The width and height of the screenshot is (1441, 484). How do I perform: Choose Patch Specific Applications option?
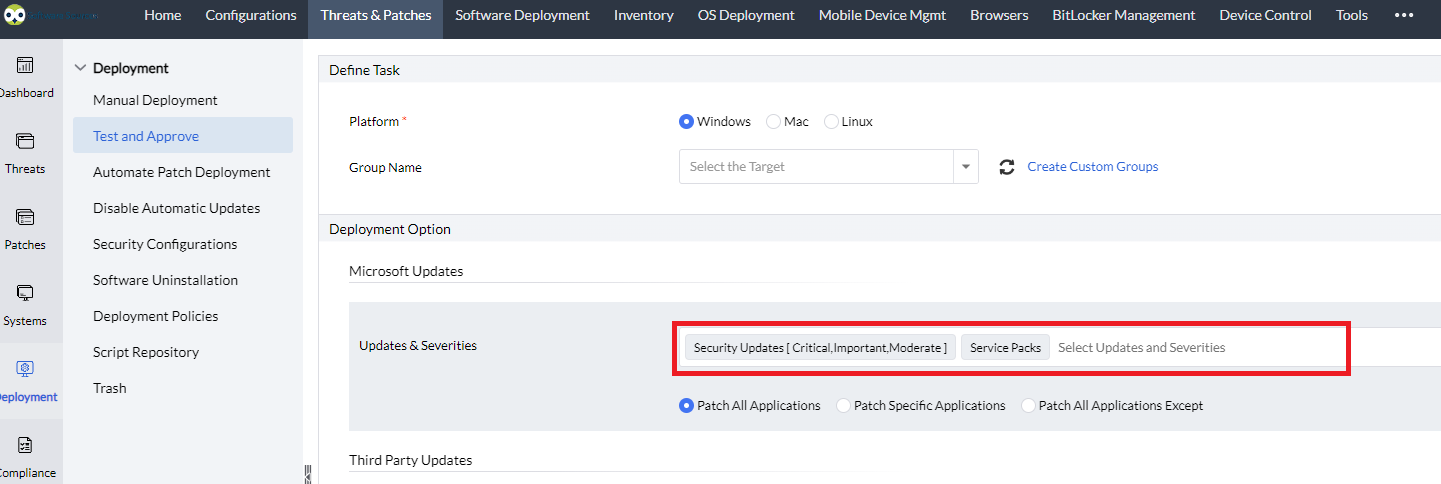[844, 406]
